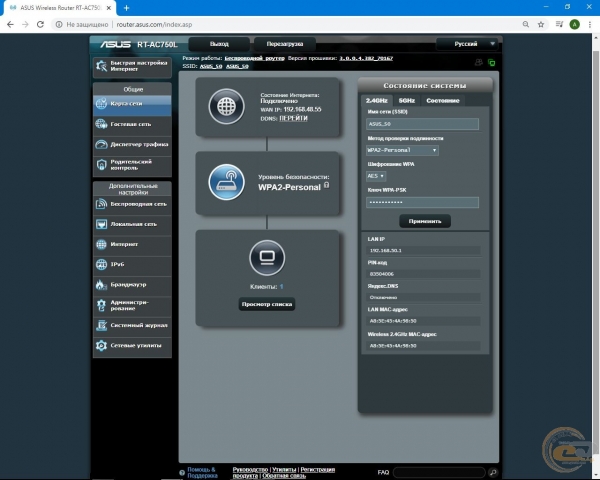Open the AES WPA encryption dropdown
The image size is (600, 480).
tap(376, 176)
